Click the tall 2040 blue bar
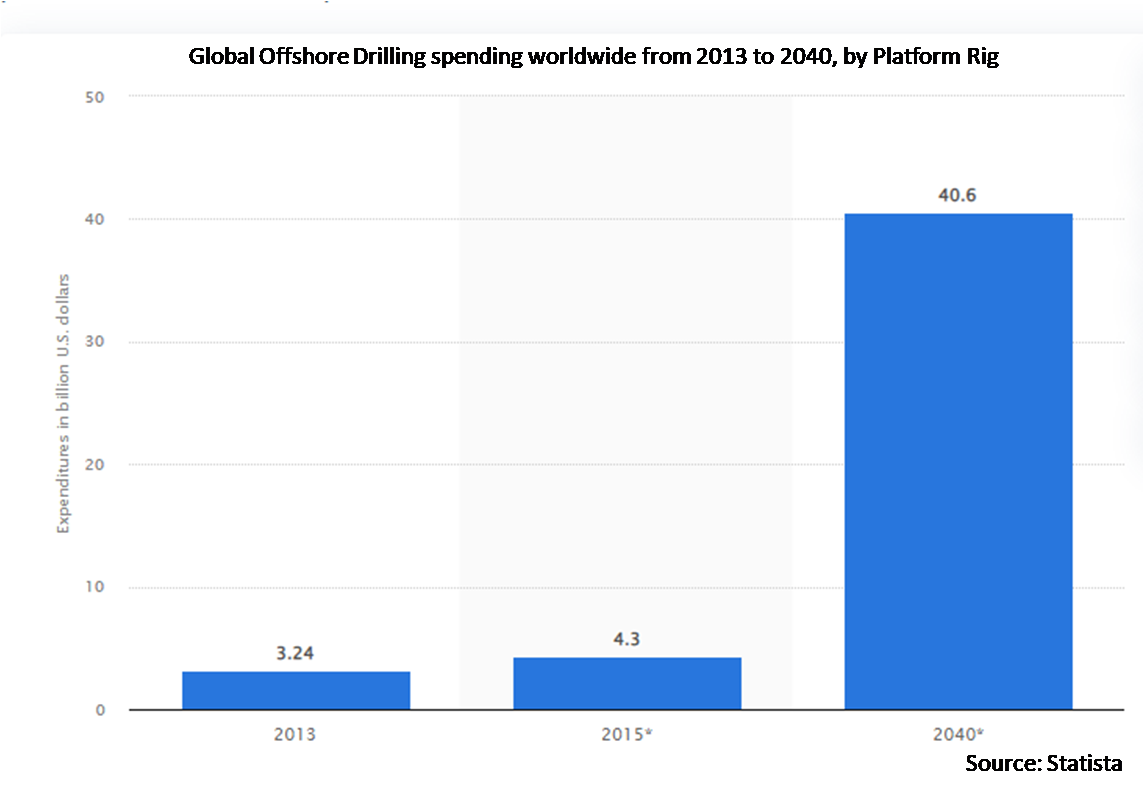 [x=958, y=460]
